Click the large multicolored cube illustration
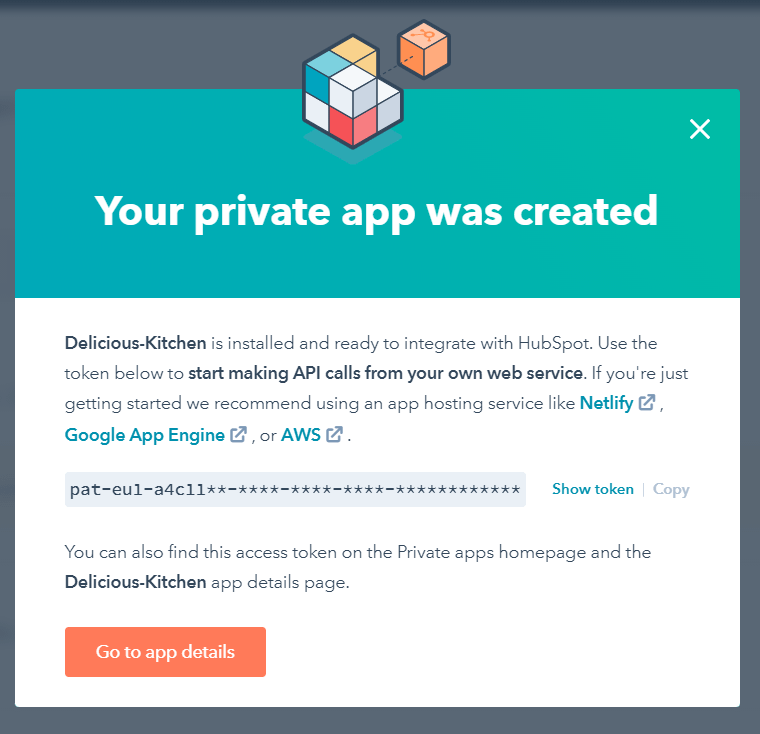The image size is (760, 734). (x=352, y=95)
